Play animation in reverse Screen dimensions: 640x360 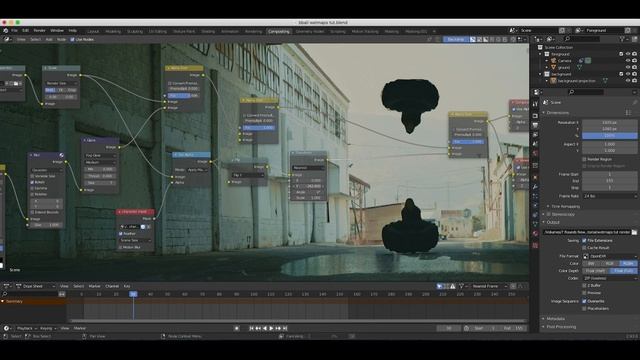point(264,328)
